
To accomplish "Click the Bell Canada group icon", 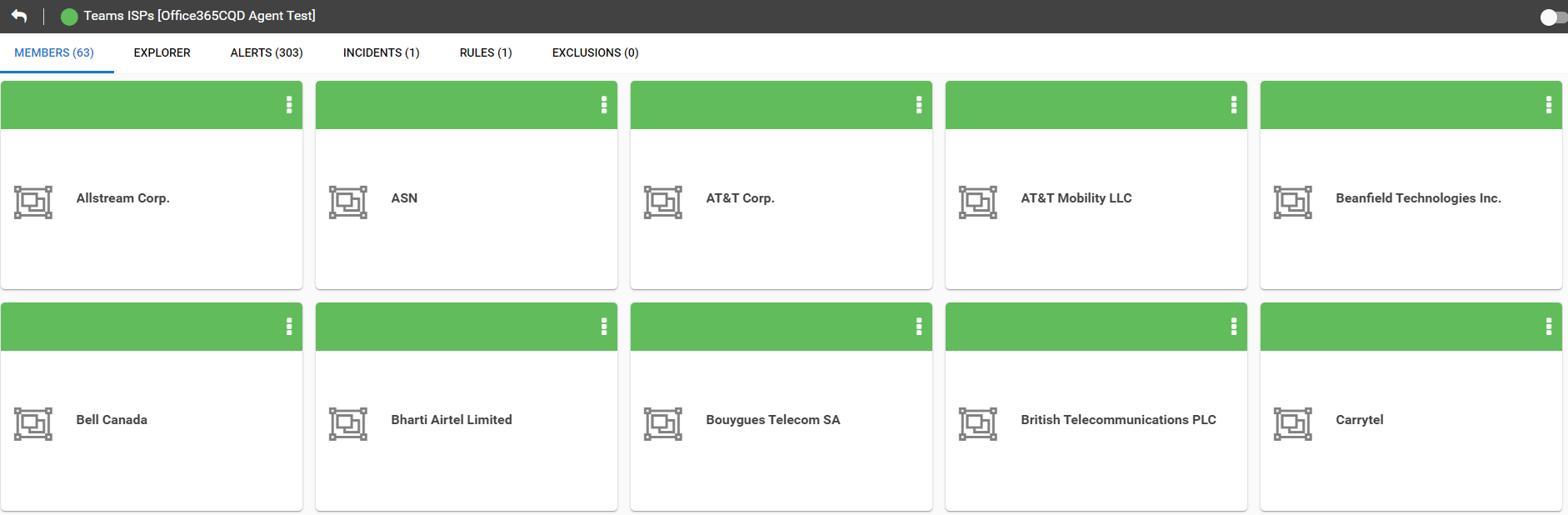I will pyautogui.click(x=33, y=424).
